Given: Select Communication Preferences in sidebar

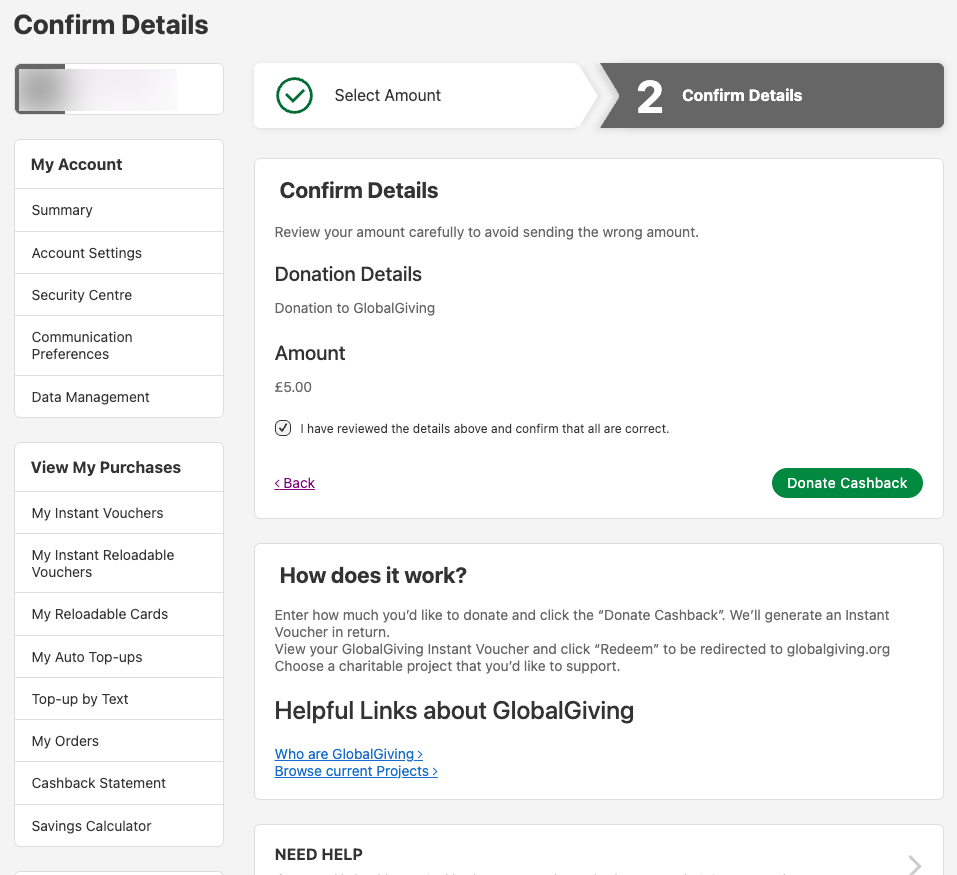Looking at the screenshot, I should click(x=82, y=345).
